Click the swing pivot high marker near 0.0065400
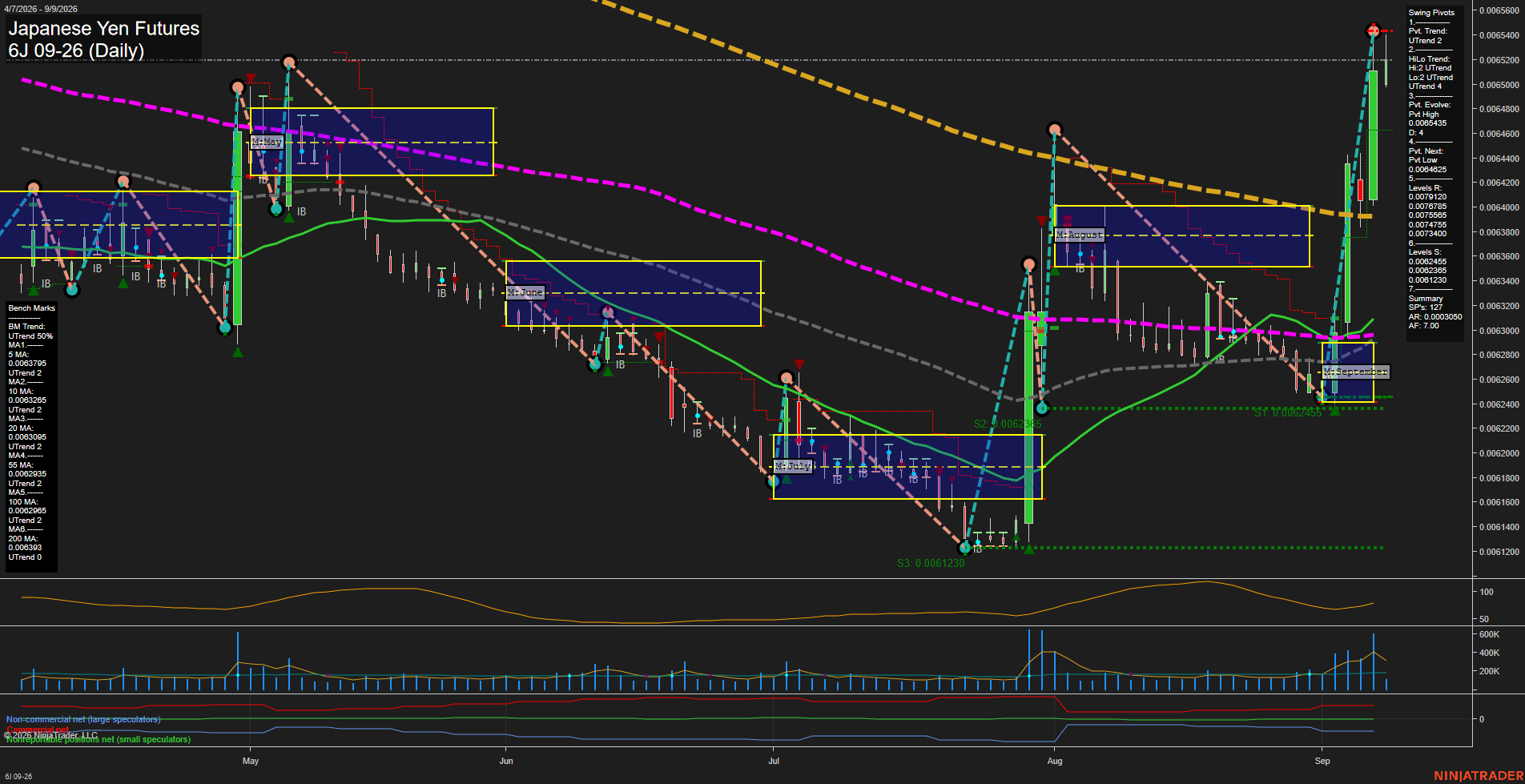1525x784 pixels. point(1374,31)
